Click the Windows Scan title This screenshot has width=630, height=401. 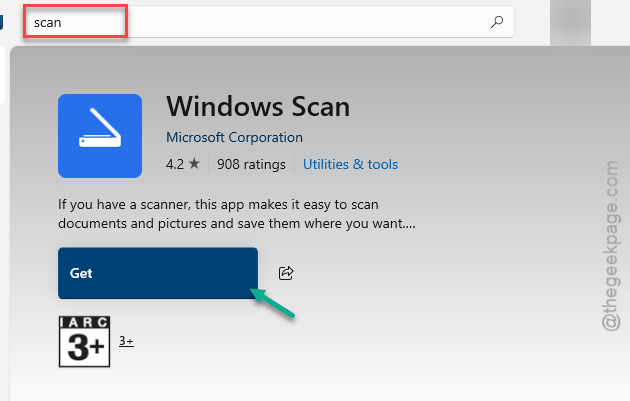click(258, 106)
